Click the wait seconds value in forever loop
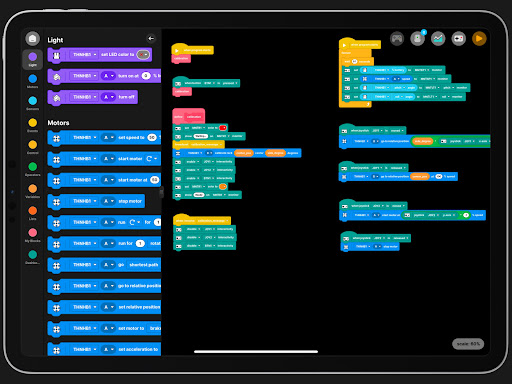Screen dimensions: 512x384 354,61
